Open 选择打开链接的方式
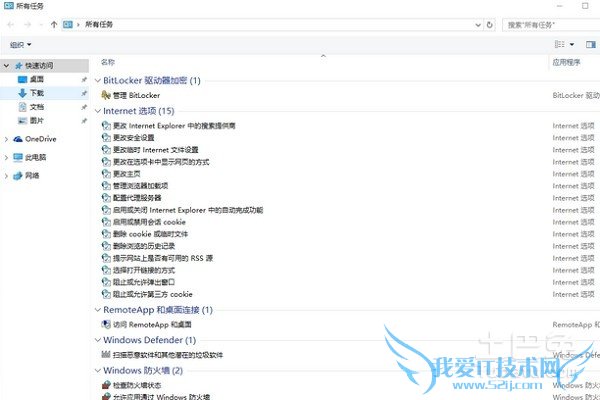The height and width of the screenshot is (400, 600). coord(144,270)
